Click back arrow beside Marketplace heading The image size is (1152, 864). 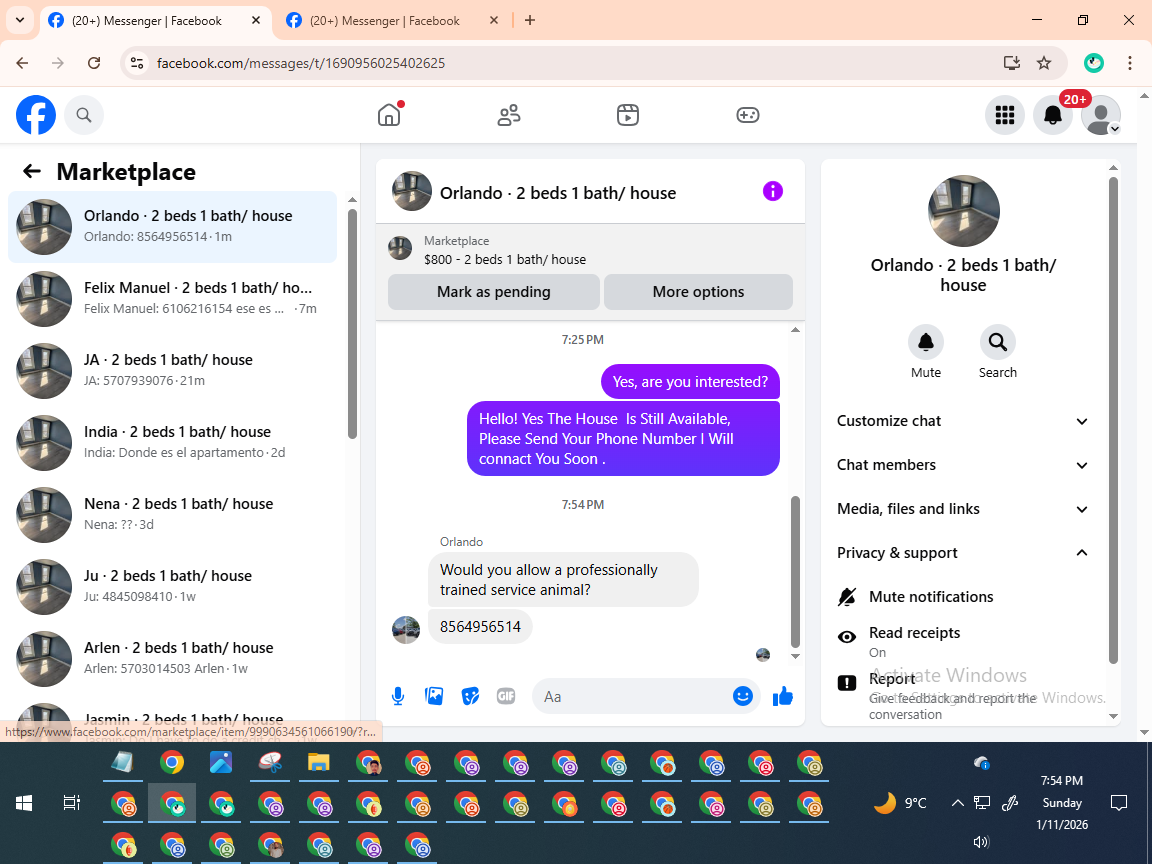tap(32, 171)
